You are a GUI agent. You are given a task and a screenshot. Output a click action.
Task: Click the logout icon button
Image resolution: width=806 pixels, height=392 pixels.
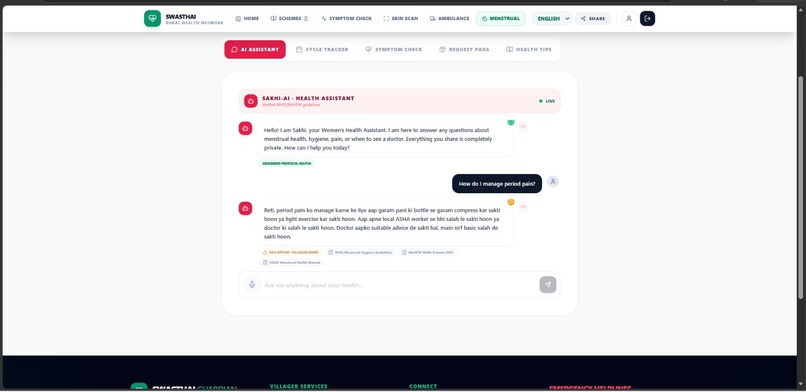tap(647, 18)
